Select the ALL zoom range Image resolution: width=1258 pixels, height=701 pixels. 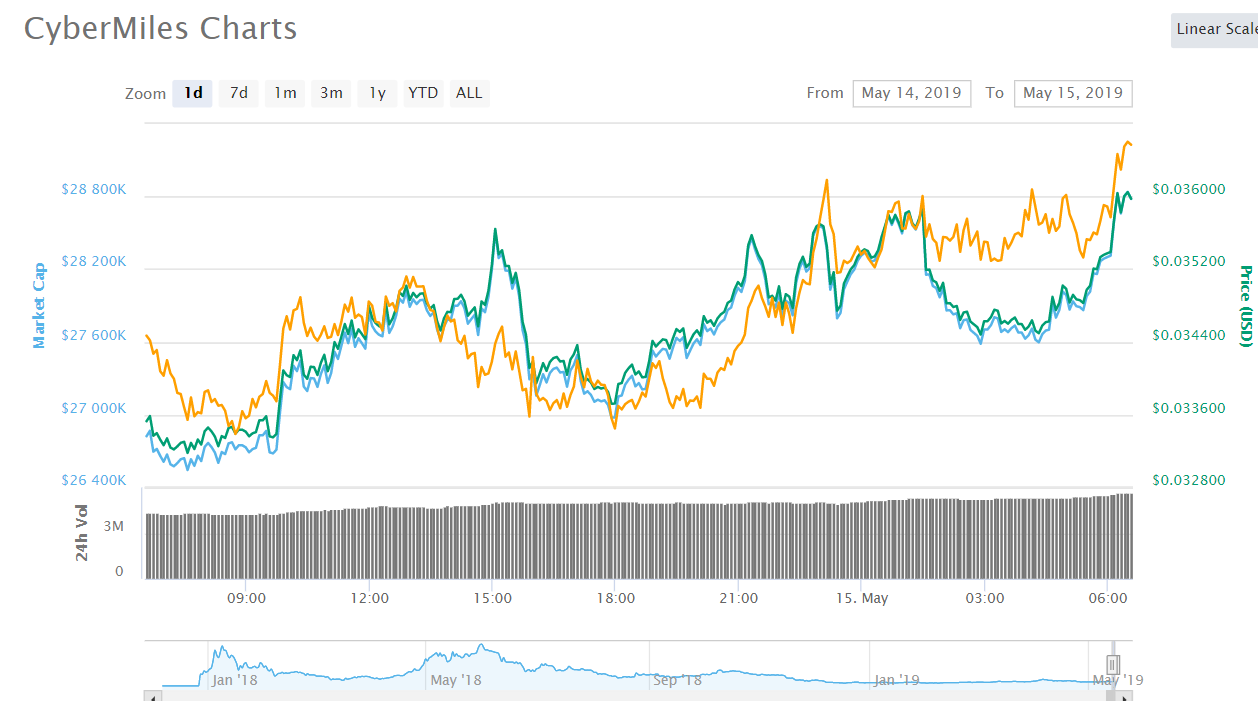pyautogui.click(x=469, y=93)
